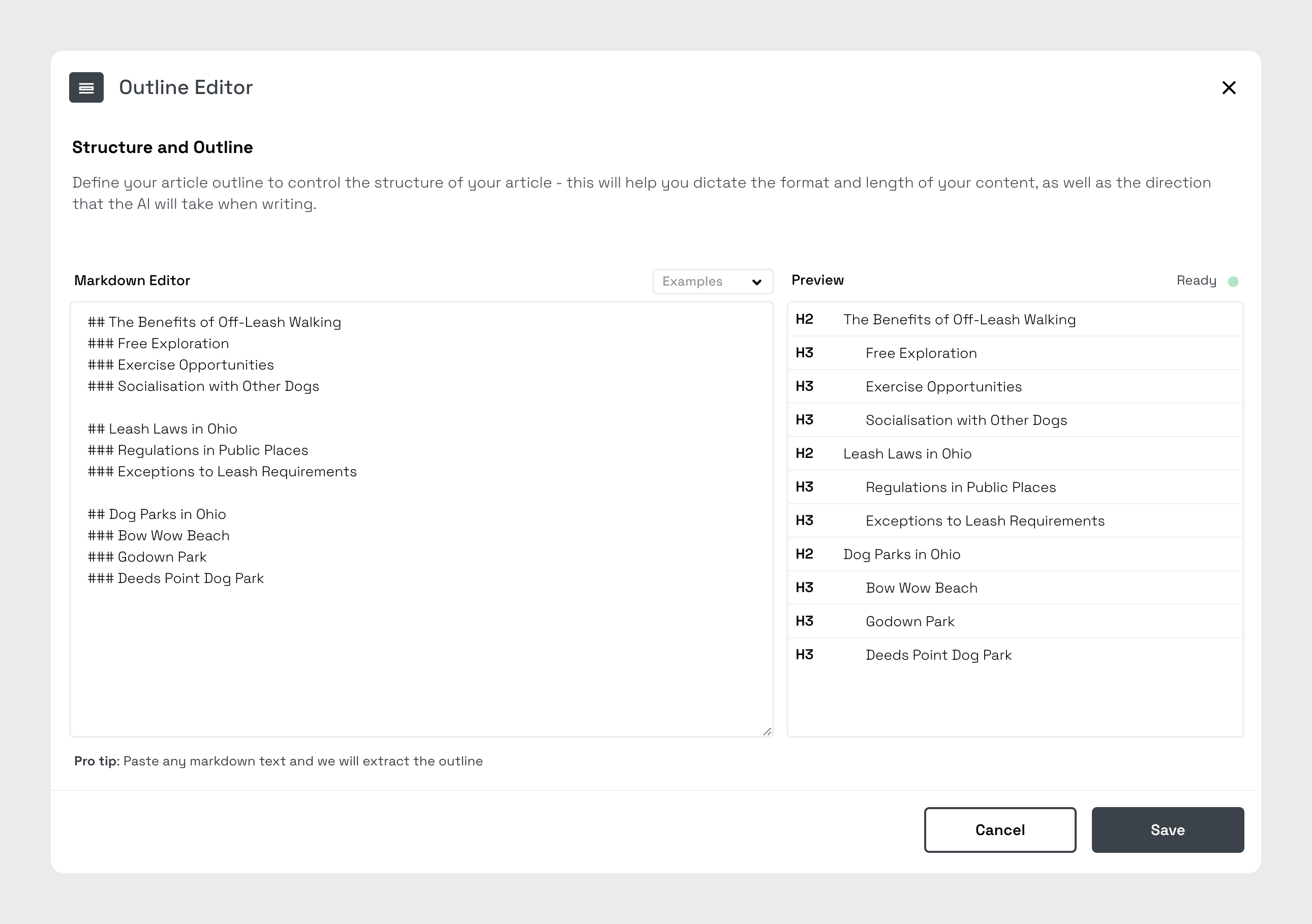Click H3 tag beside Godown Park
The image size is (1312, 924).
[x=804, y=621]
